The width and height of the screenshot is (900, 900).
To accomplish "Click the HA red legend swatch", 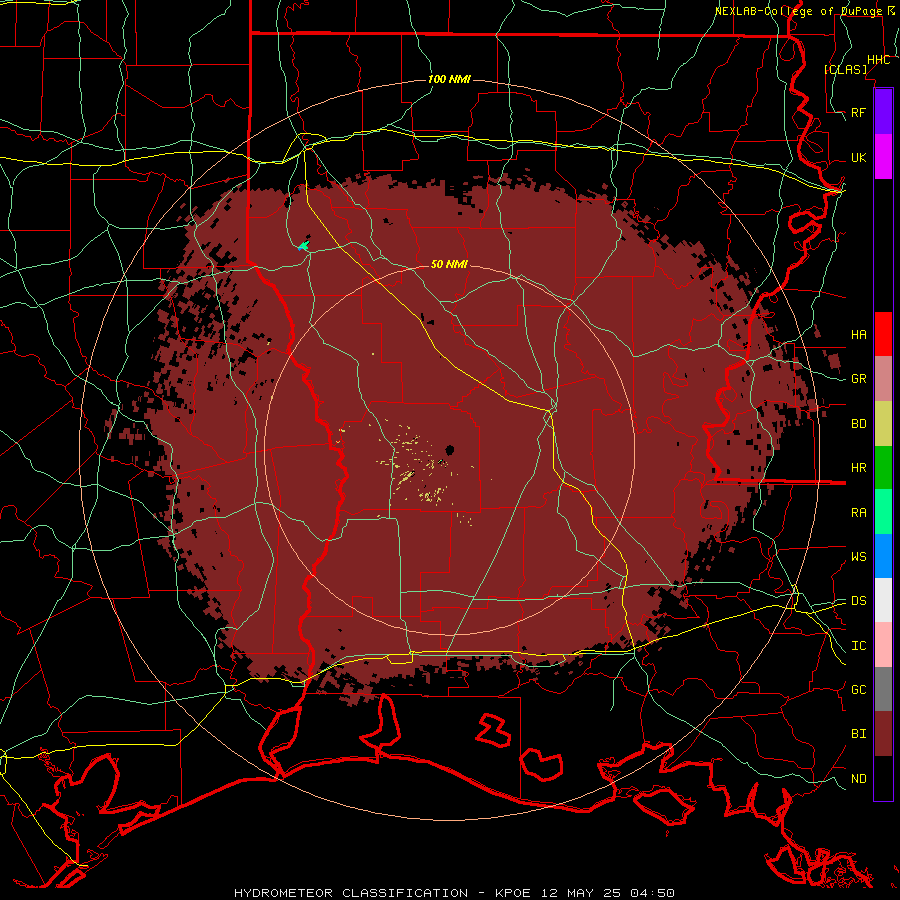I will click(x=883, y=334).
